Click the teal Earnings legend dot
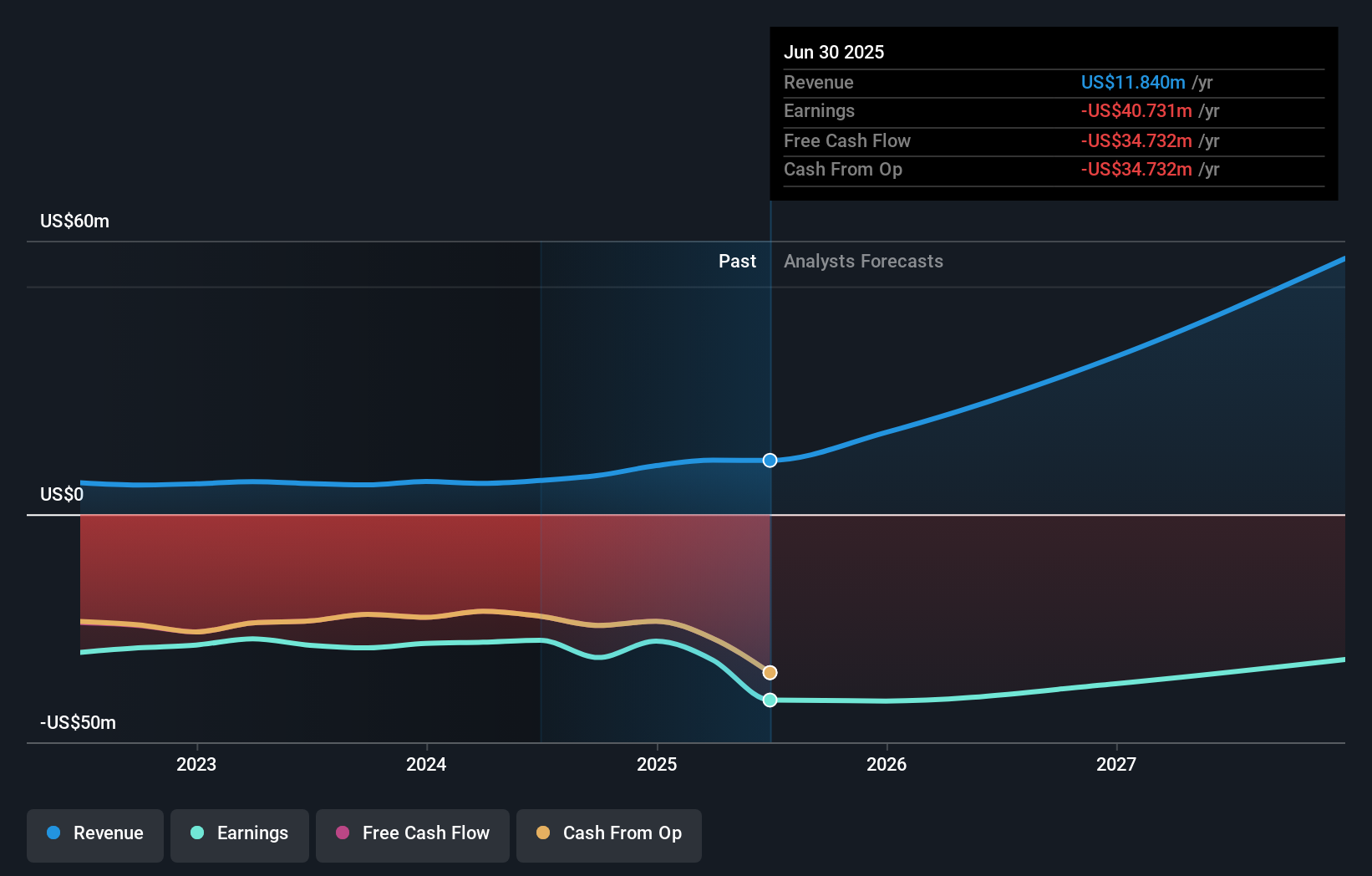The width and height of the screenshot is (1372, 876). [x=196, y=833]
